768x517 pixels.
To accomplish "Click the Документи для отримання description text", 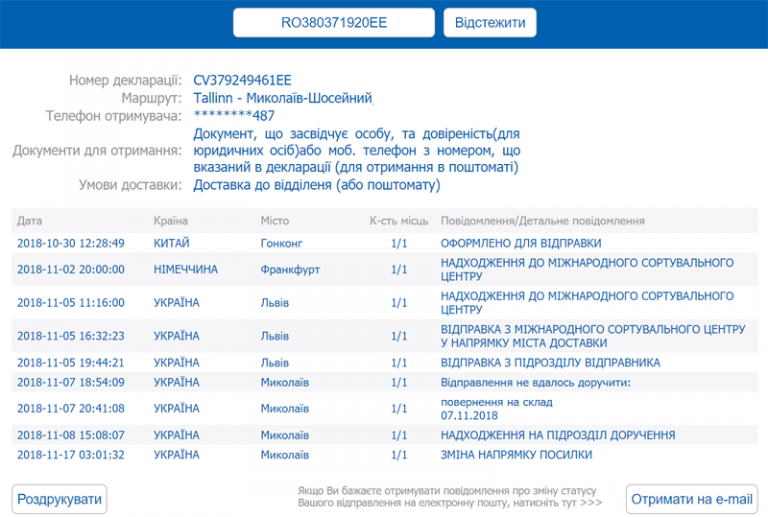I will 357,150.
